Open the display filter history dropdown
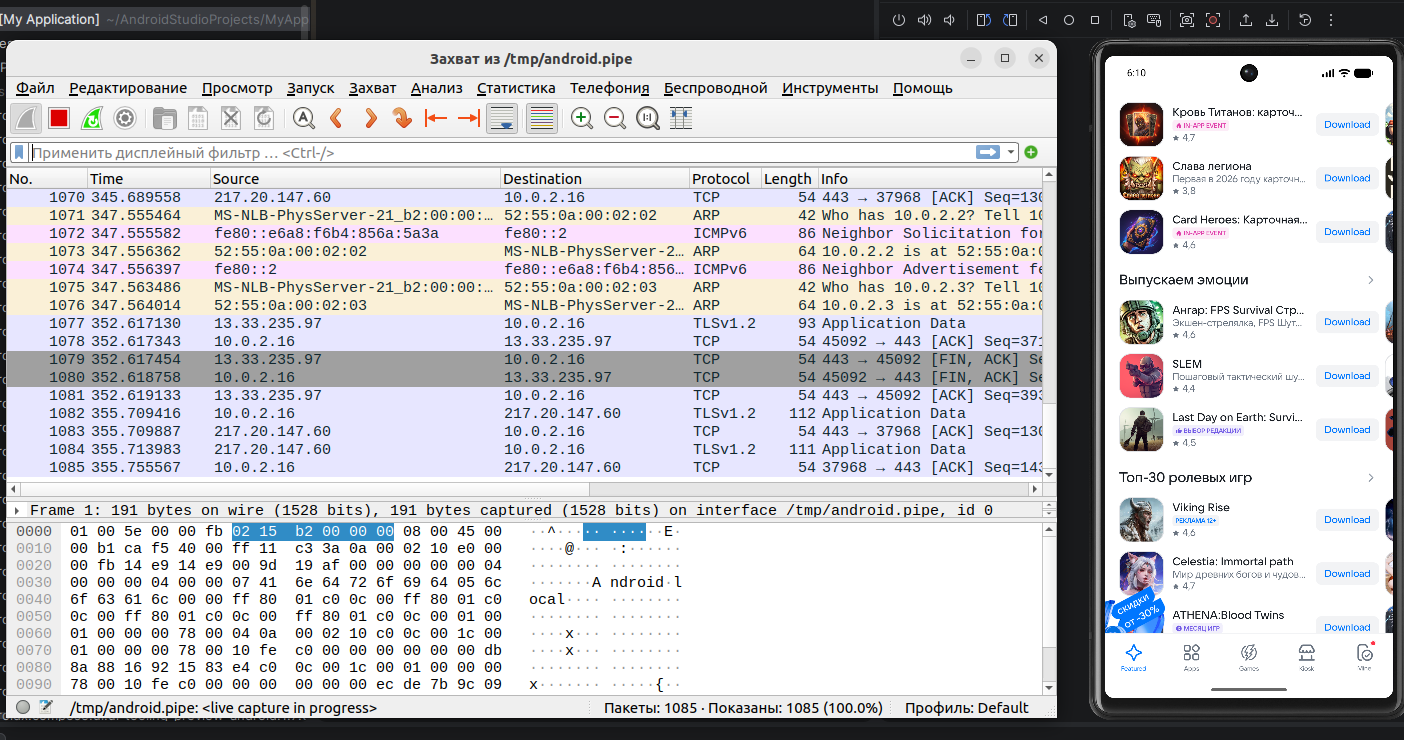 (x=1013, y=153)
